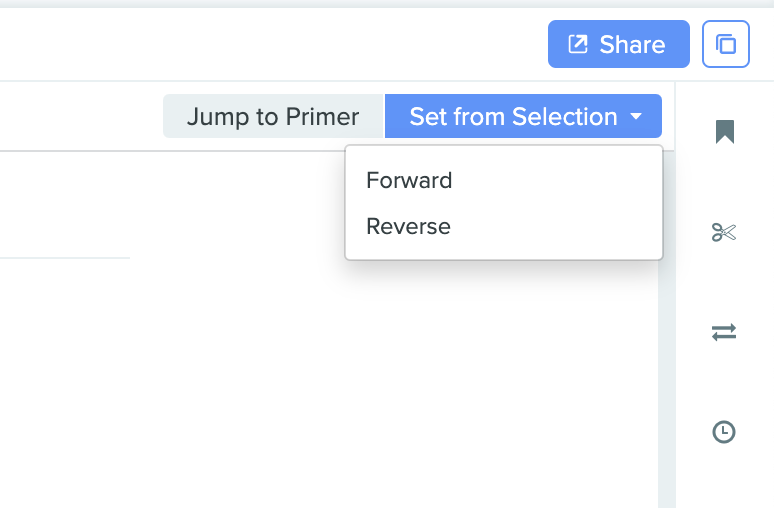Click blank dropdown padding below Reverse
Image resolution: width=774 pixels, height=508 pixels.
click(500, 251)
